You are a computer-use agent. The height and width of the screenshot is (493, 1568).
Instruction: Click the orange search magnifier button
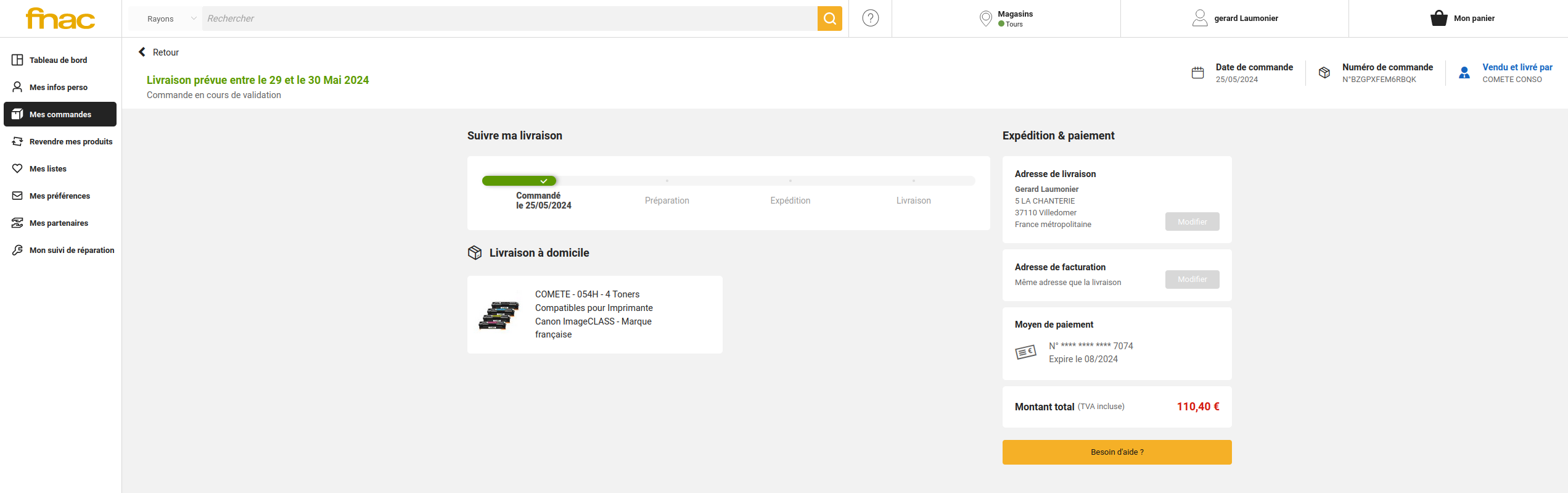click(x=829, y=19)
